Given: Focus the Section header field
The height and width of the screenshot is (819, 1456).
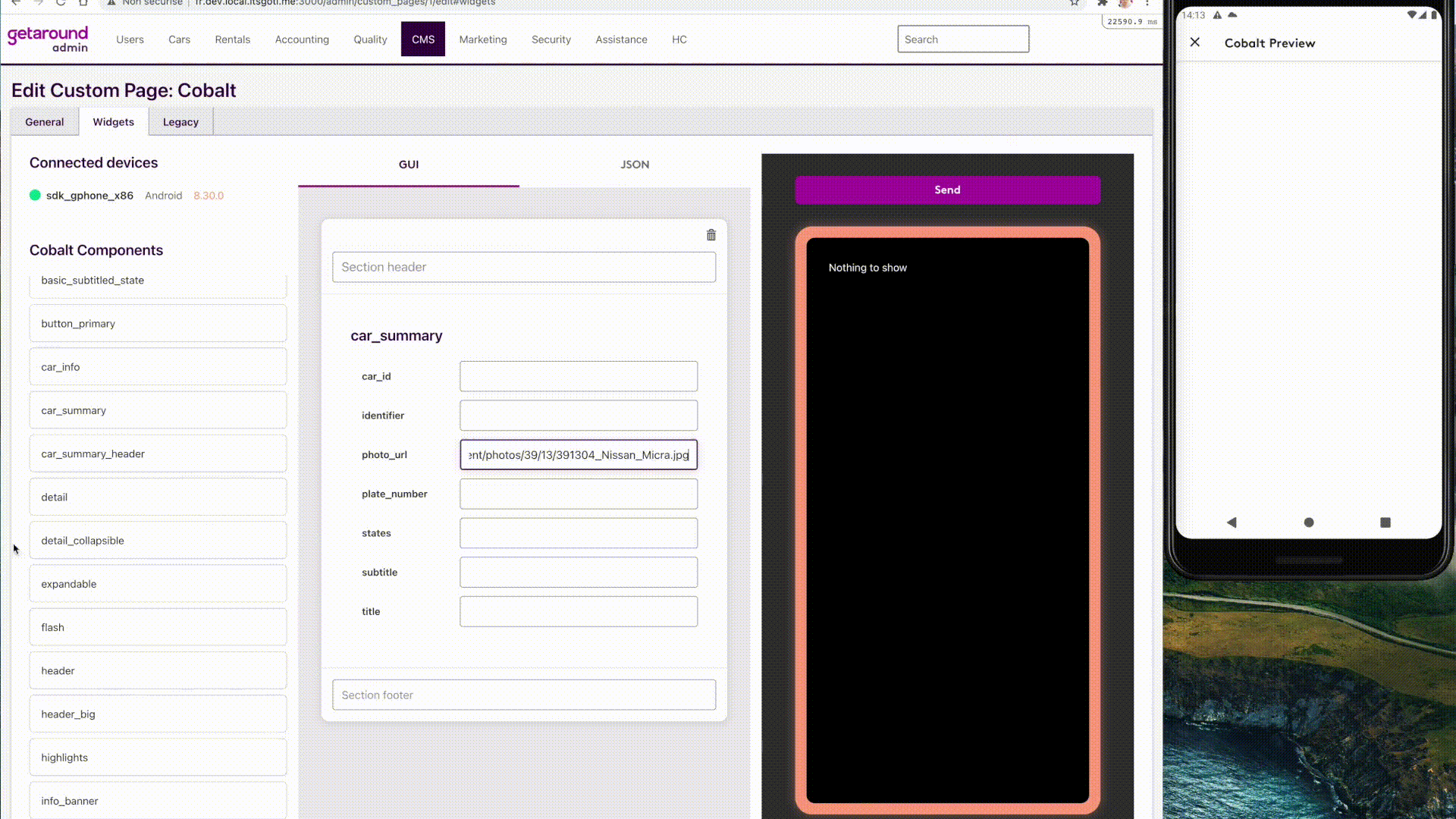Looking at the screenshot, I should pos(523,267).
